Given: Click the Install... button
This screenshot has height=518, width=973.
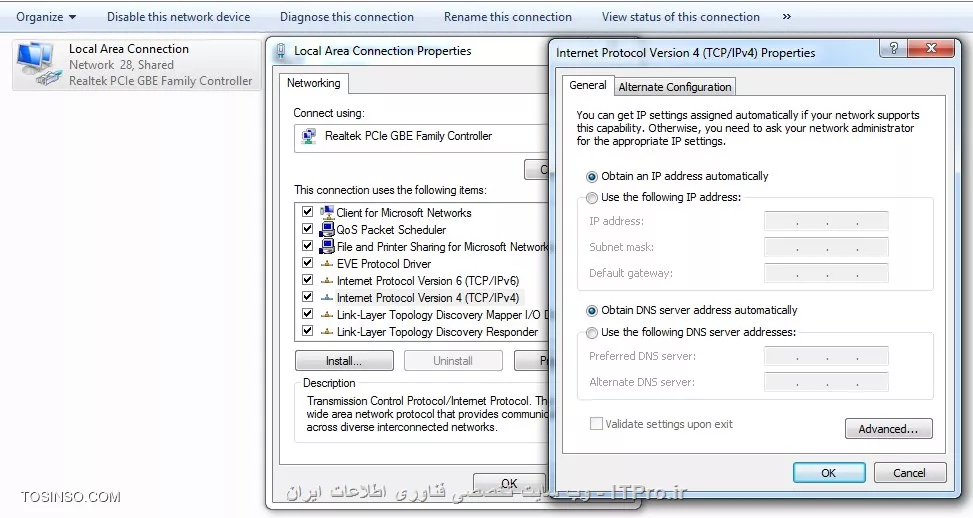Looking at the screenshot, I should coord(344,360).
